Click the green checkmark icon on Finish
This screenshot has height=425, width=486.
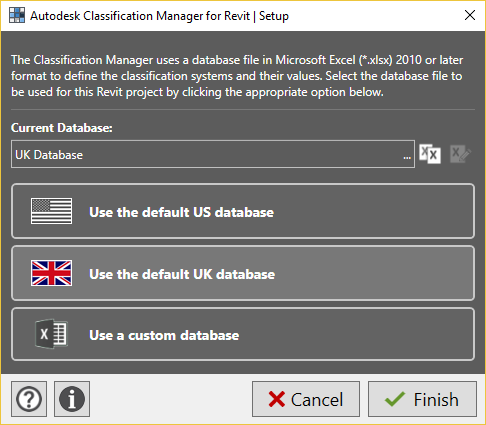pyautogui.click(x=395, y=399)
